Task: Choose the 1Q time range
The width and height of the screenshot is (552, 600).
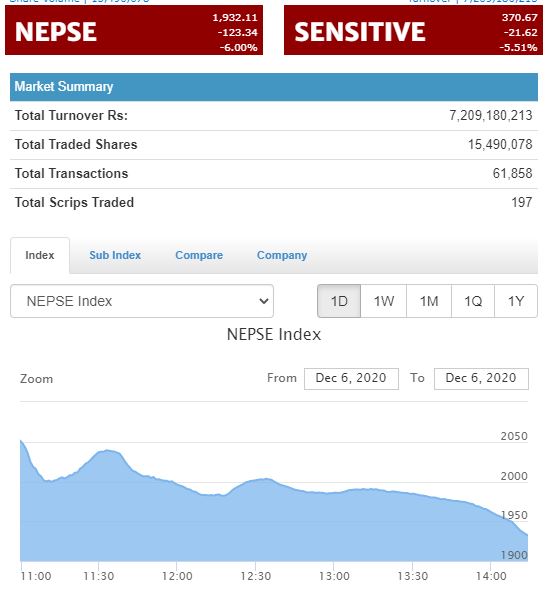Action: 473,301
